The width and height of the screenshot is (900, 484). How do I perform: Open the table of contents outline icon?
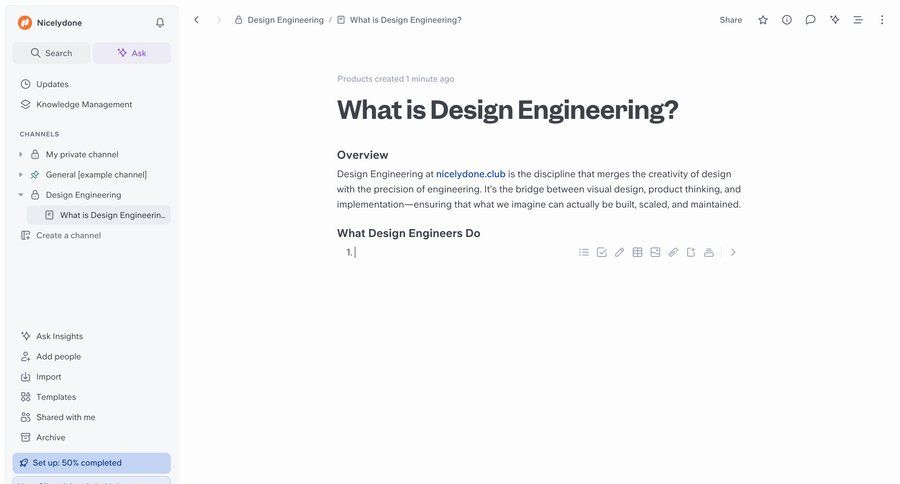pos(857,20)
